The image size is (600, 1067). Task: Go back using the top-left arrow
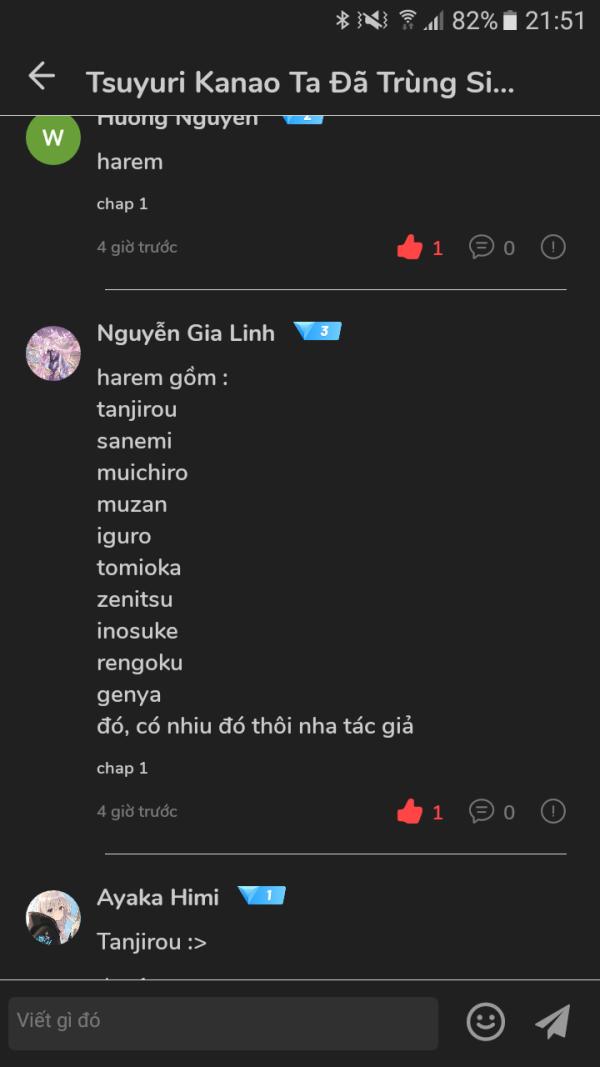pos(40,76)
